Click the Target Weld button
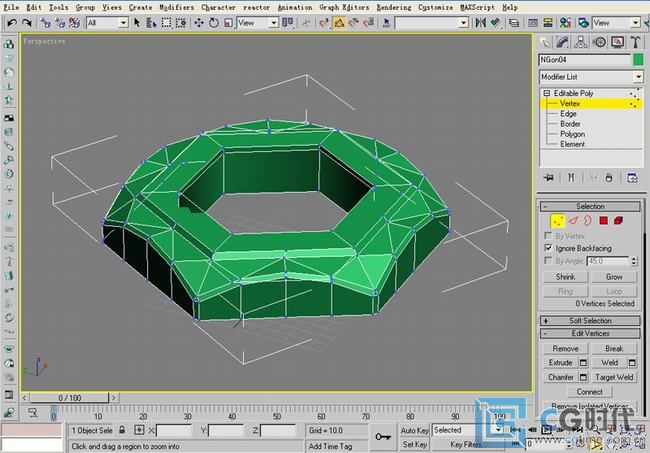Image resolution: width=650 pixels, height=453 pixels. coord(614,377)
